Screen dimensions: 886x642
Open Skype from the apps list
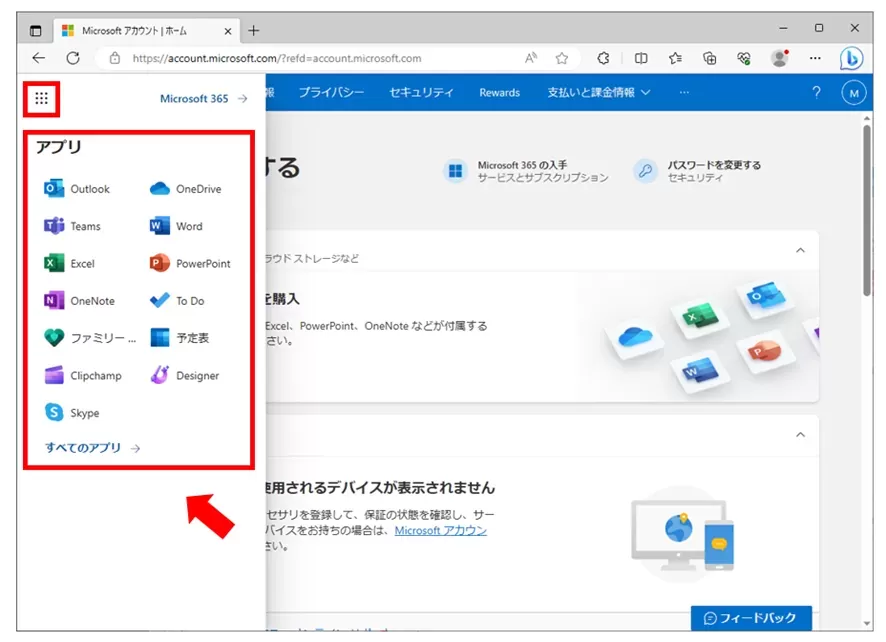72,413
